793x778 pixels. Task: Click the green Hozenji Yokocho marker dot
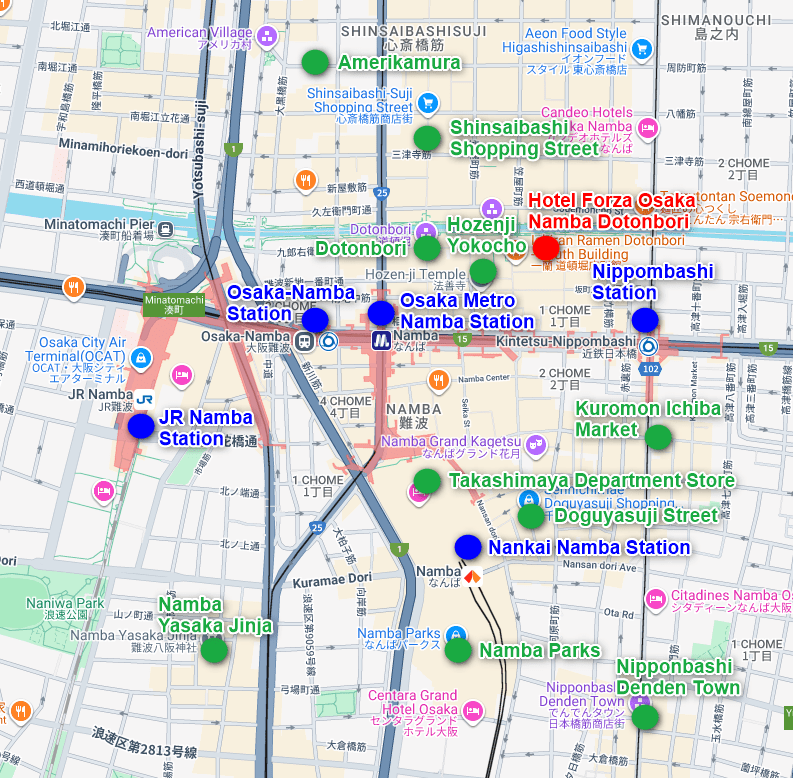click(x=483, y=271)
